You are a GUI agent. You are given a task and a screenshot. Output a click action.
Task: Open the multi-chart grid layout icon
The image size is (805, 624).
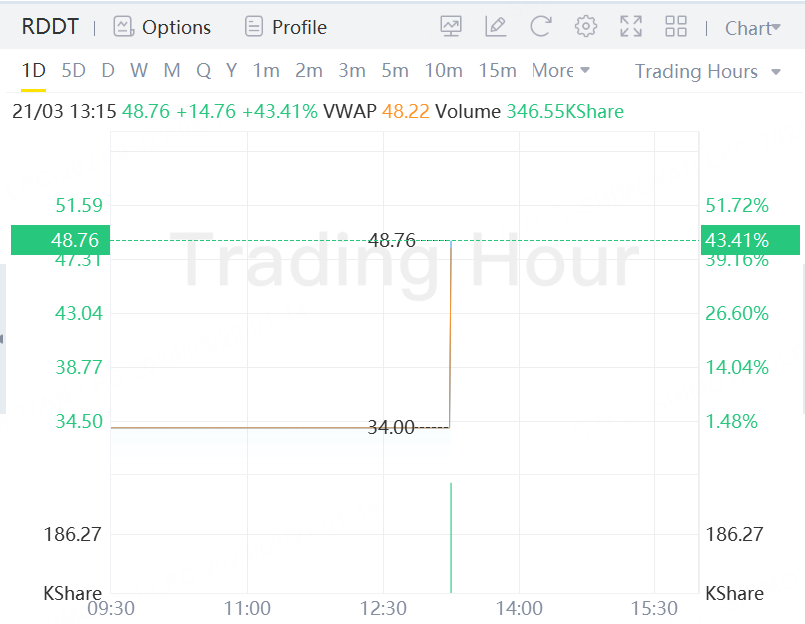point(676,27)
